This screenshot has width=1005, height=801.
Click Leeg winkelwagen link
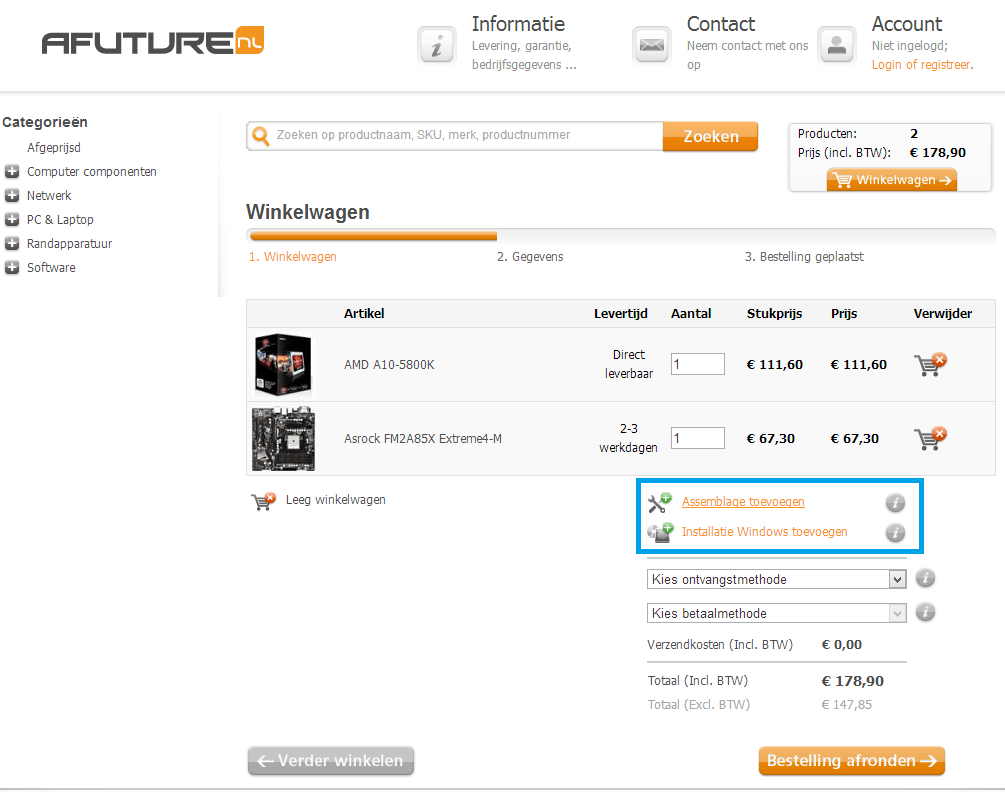coord(335,500)
